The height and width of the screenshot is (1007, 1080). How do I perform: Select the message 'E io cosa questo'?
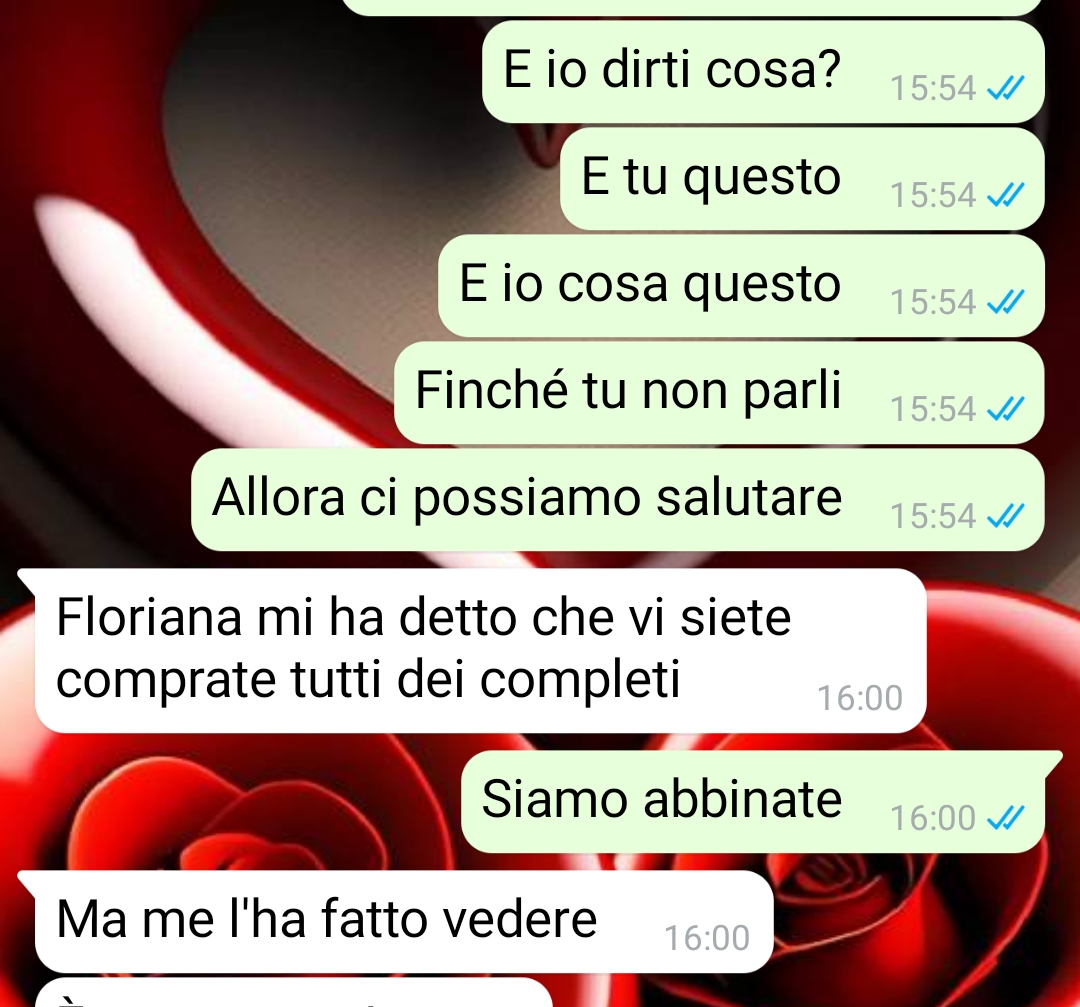[x=741, y=286]
